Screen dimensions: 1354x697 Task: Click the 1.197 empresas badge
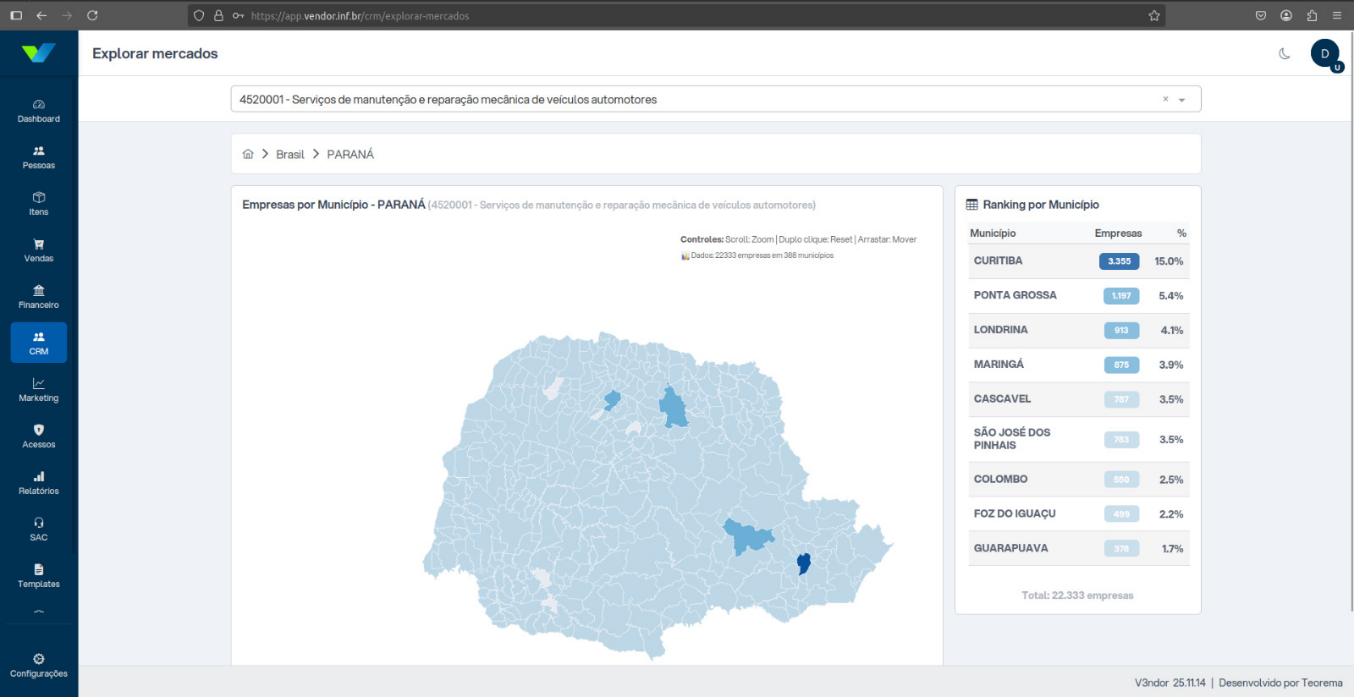pyautogui.click(x=1121, y=296)
